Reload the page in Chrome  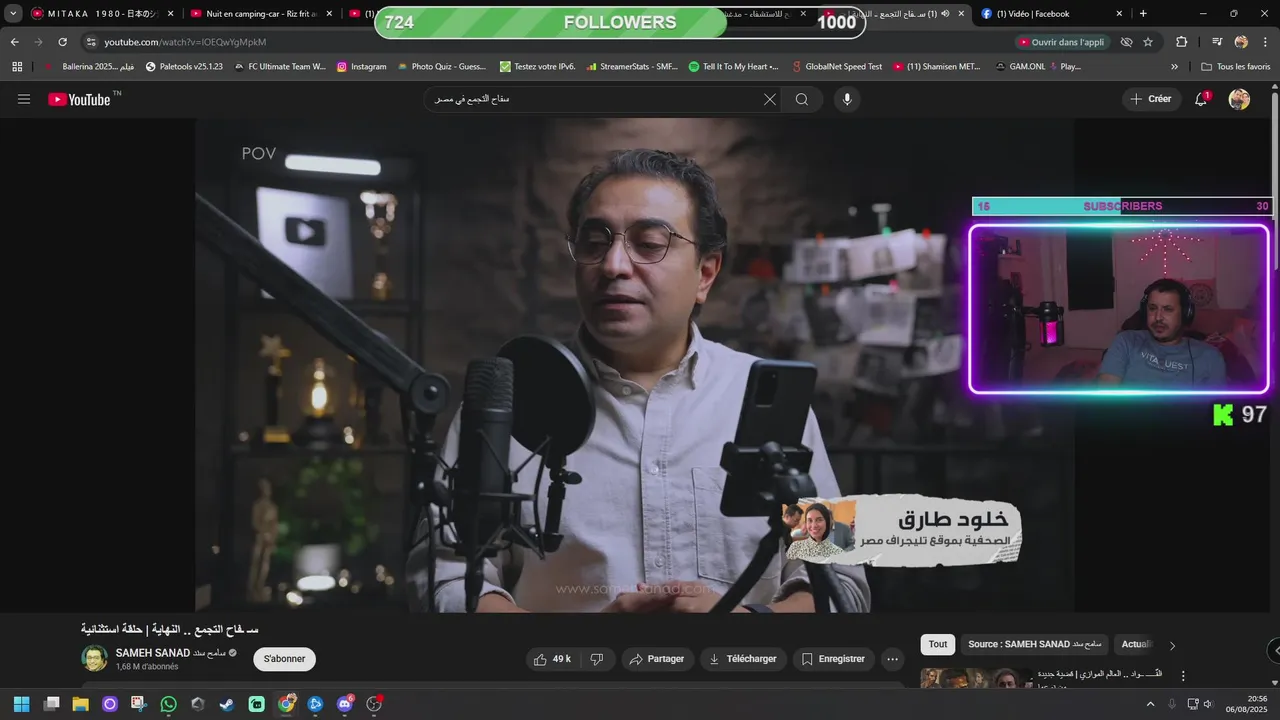coord(62,42)
